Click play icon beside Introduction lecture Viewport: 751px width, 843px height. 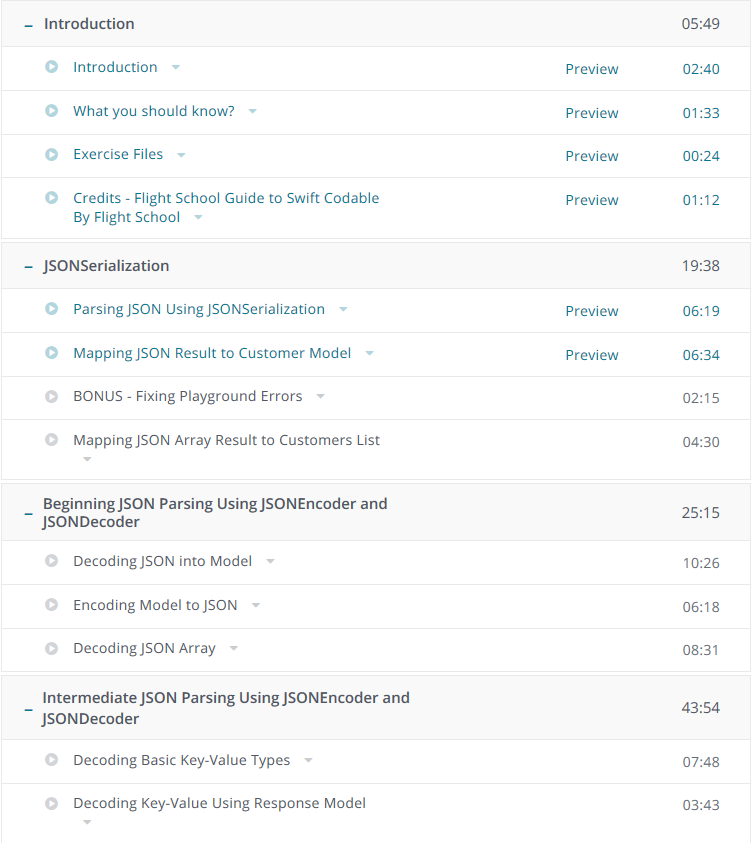(52, 67)
